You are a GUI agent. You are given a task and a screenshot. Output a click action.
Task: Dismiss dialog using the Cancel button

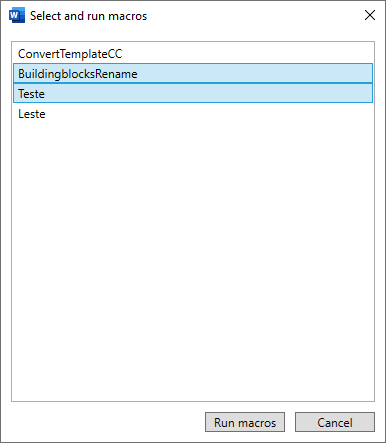[x=335, y=422]
